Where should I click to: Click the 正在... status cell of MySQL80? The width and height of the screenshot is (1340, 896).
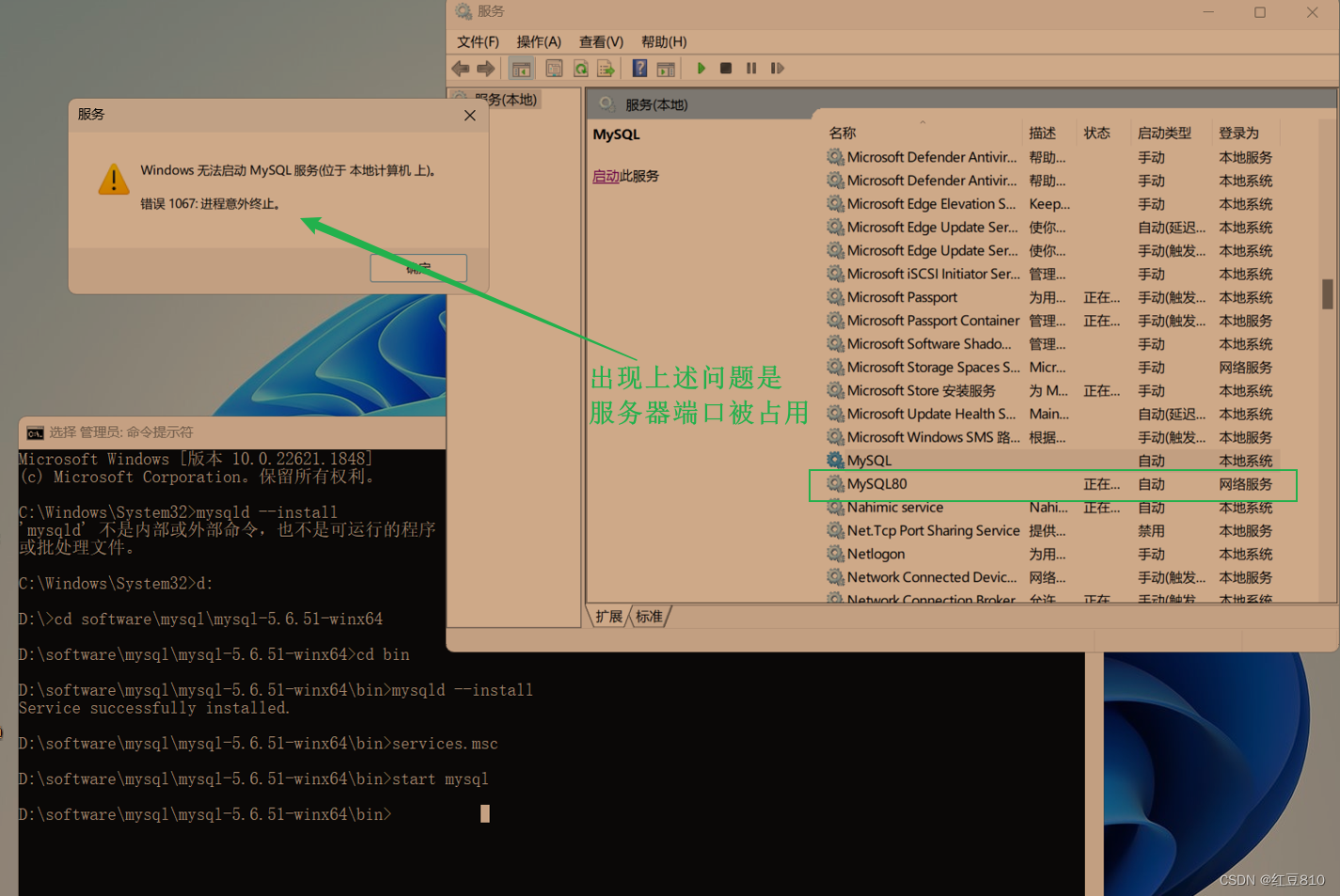(x=1101, y=484)
